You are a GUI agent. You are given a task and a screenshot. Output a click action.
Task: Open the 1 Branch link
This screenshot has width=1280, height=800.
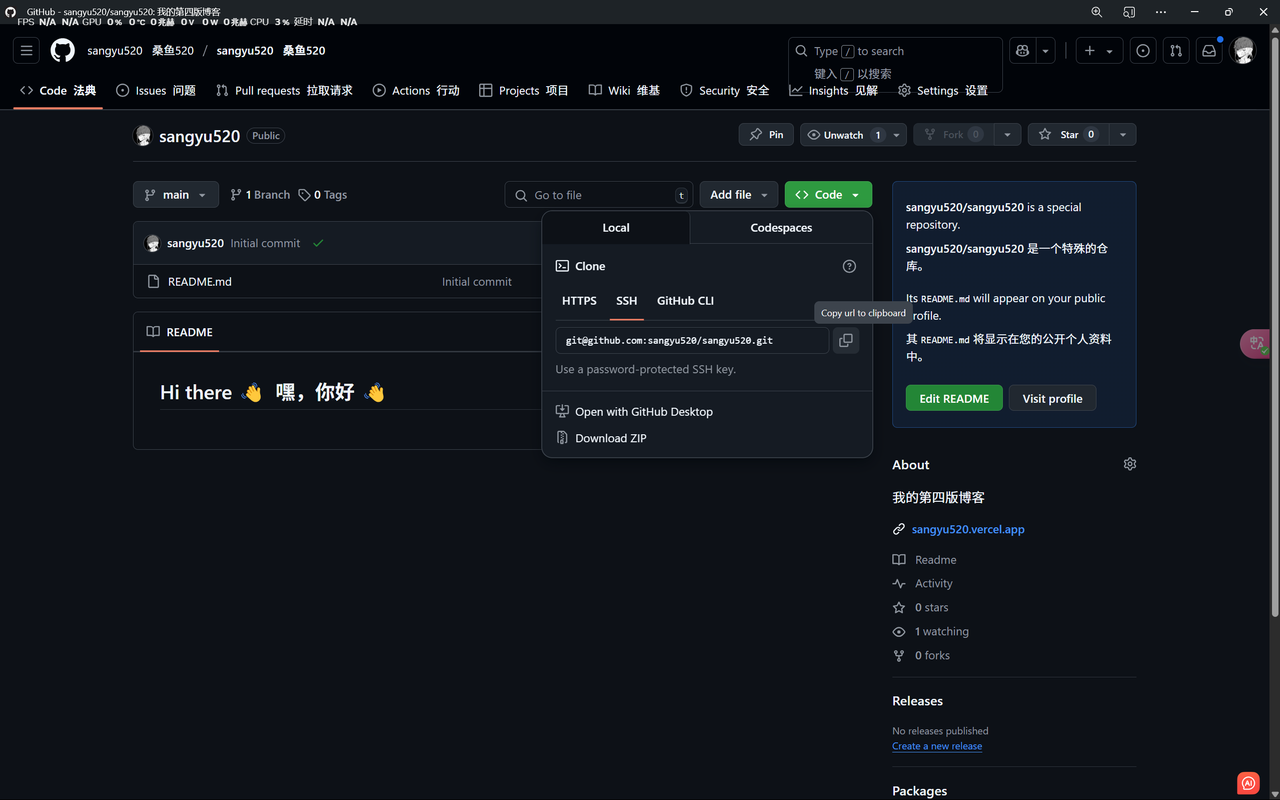point(260,195)
